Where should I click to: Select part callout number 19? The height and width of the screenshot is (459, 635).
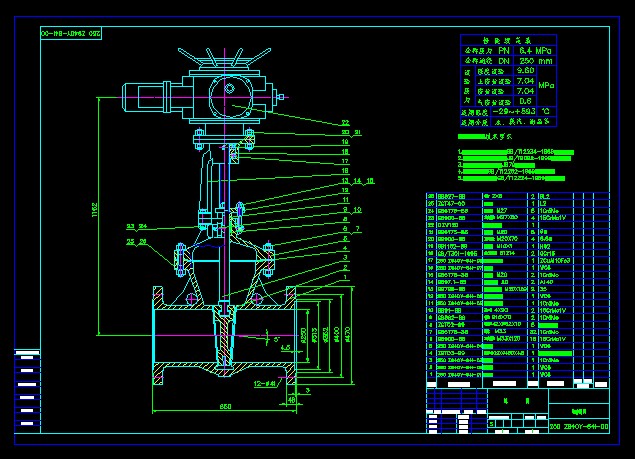tap(344, 141)
